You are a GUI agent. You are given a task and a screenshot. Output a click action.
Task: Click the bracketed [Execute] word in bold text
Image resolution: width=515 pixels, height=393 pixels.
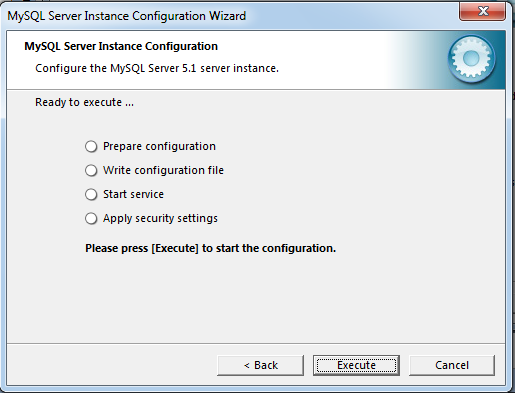tap(175, 248)
